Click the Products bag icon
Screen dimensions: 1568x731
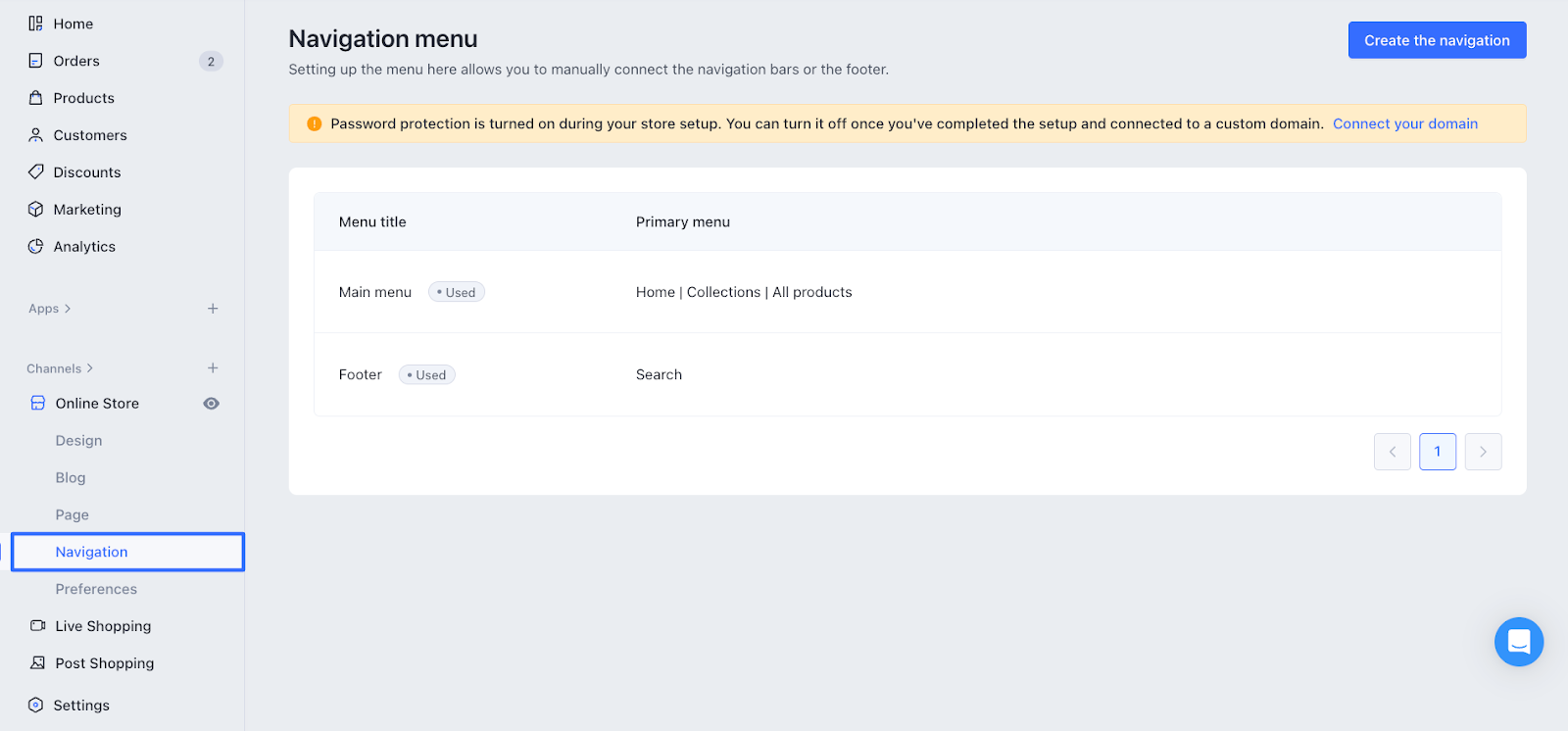click(36, 98)
